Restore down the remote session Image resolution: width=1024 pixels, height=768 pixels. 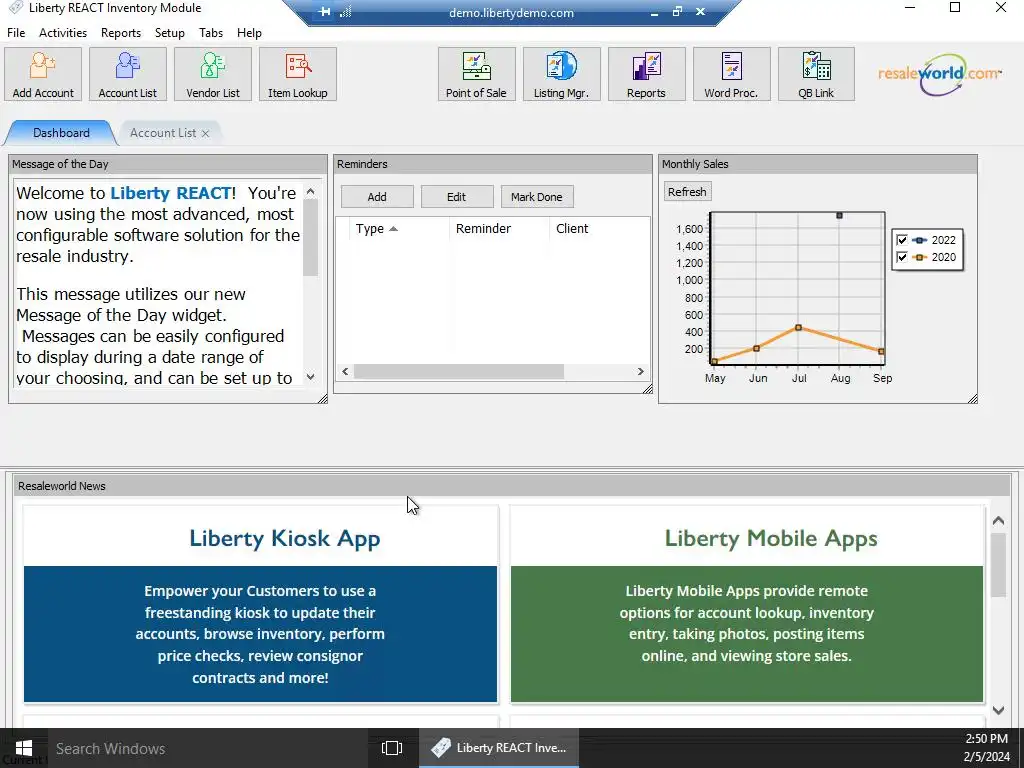[x=677, y=12]
